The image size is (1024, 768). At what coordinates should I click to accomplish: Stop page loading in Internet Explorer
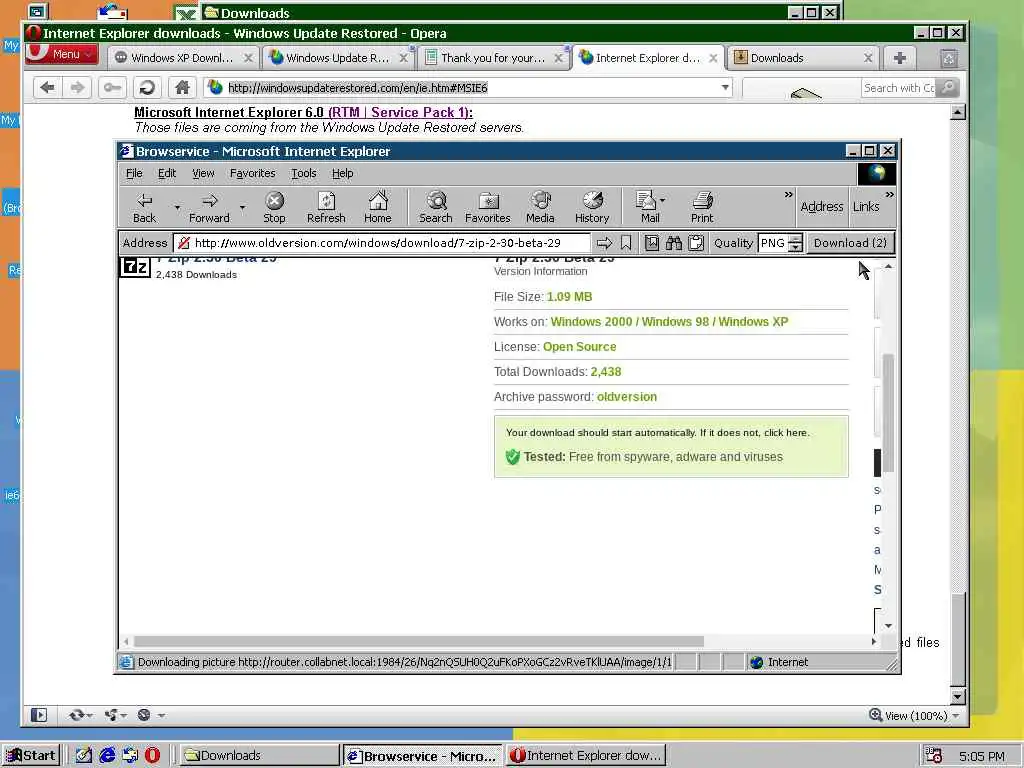[274, 208]
